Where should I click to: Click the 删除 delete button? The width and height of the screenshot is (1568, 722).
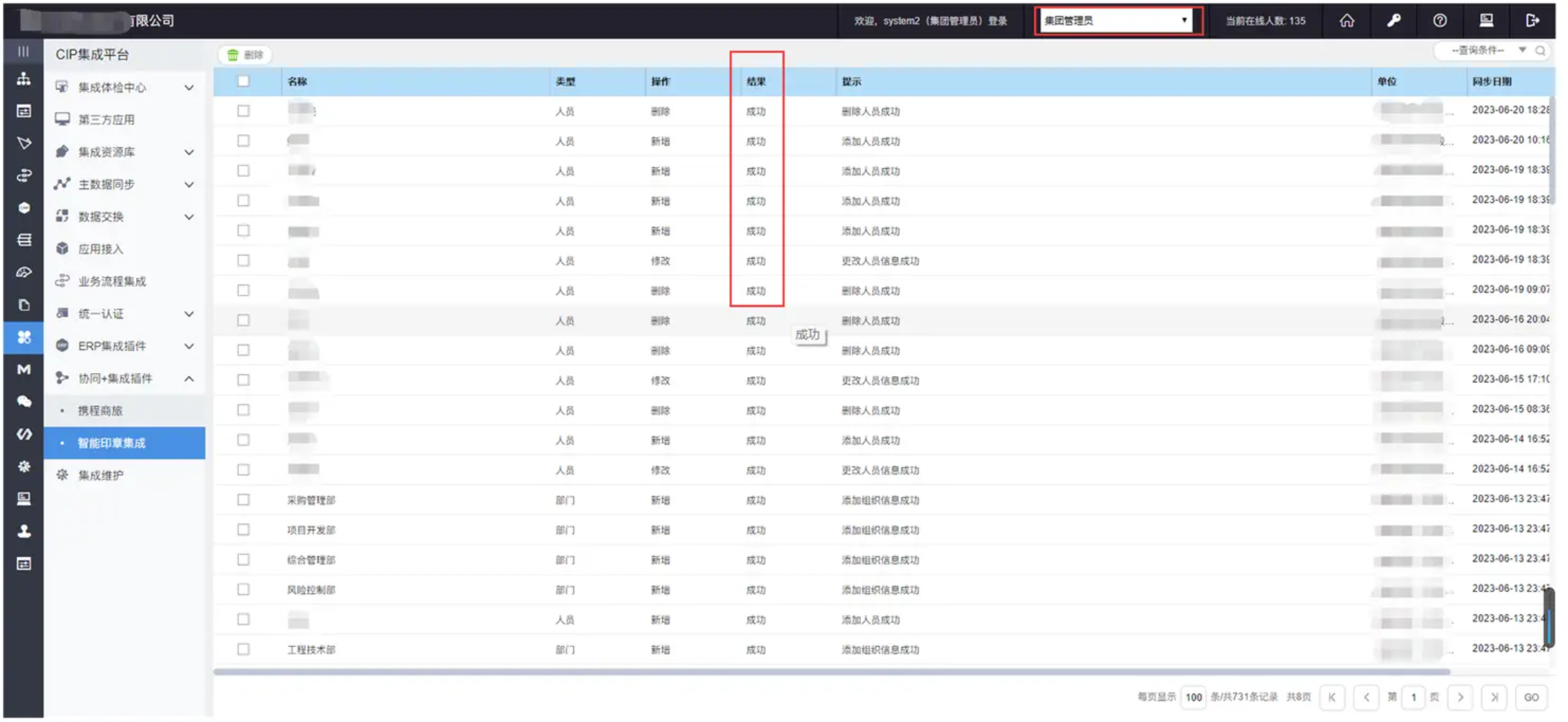[x=245, y=55]
